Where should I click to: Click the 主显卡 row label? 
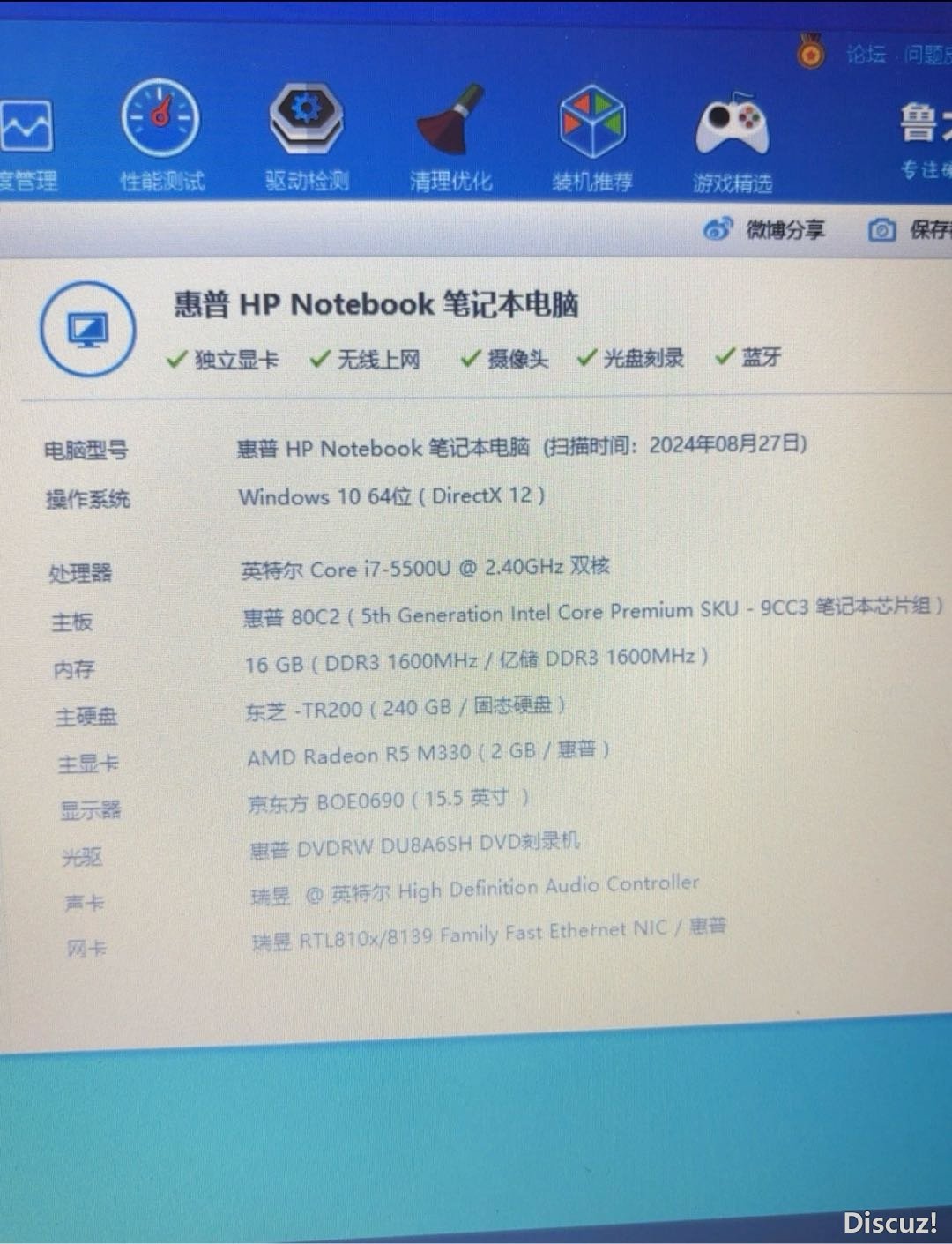click(x=88, y=764)
